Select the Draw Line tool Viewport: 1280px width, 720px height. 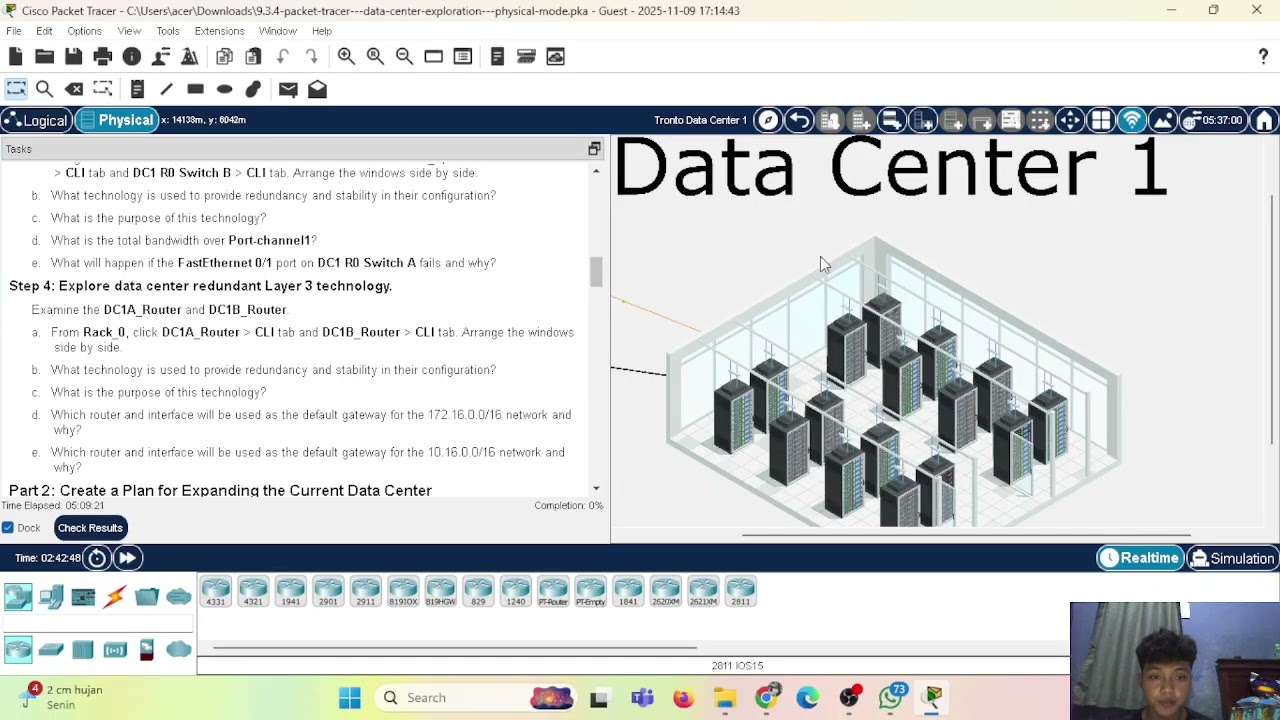pyautogui.click(x=166, y=89)
